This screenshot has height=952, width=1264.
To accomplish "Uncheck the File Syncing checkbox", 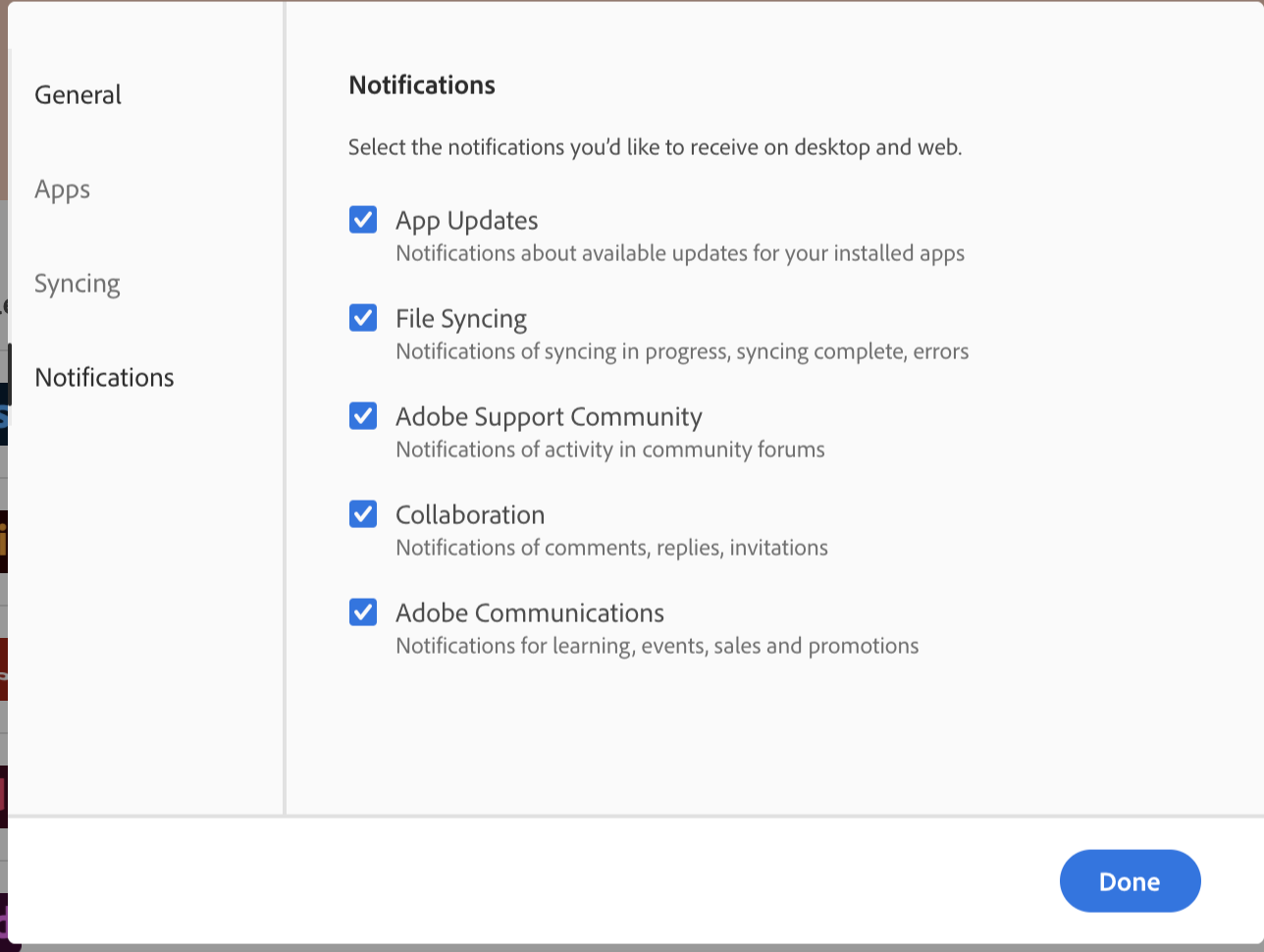I will pos(362,318).
